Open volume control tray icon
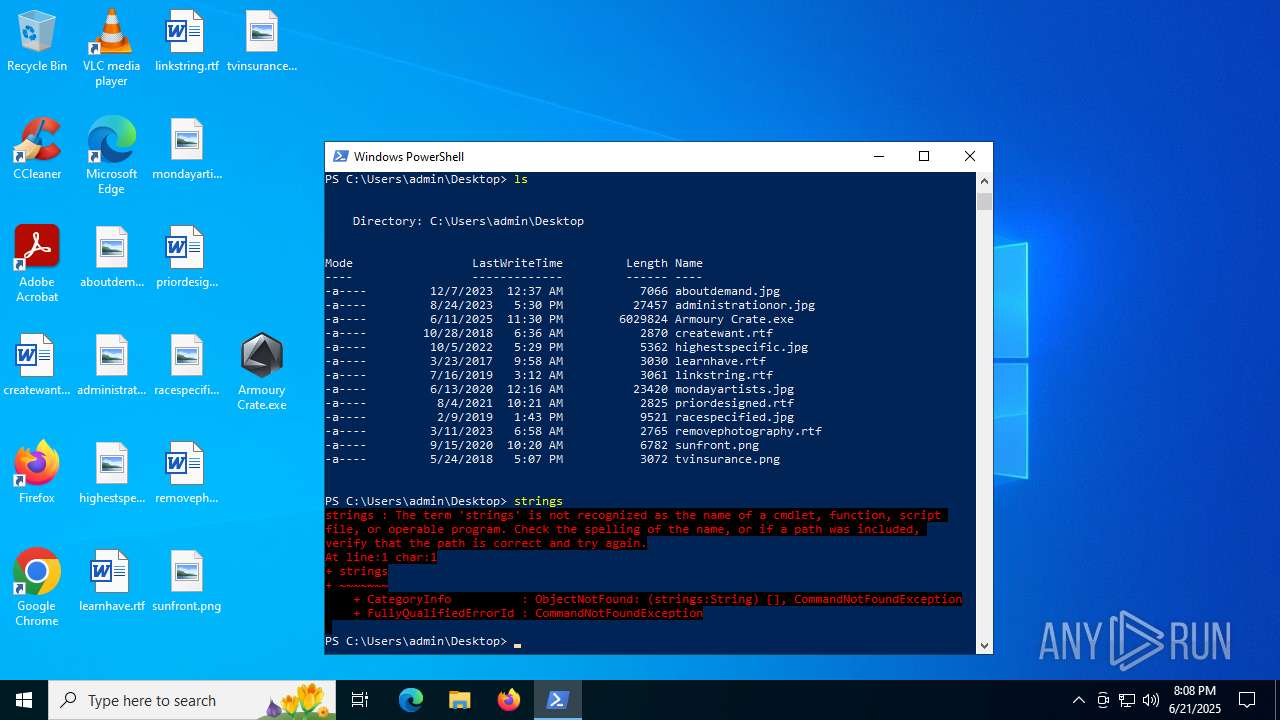1280x720 pixels. [1151, 700]
